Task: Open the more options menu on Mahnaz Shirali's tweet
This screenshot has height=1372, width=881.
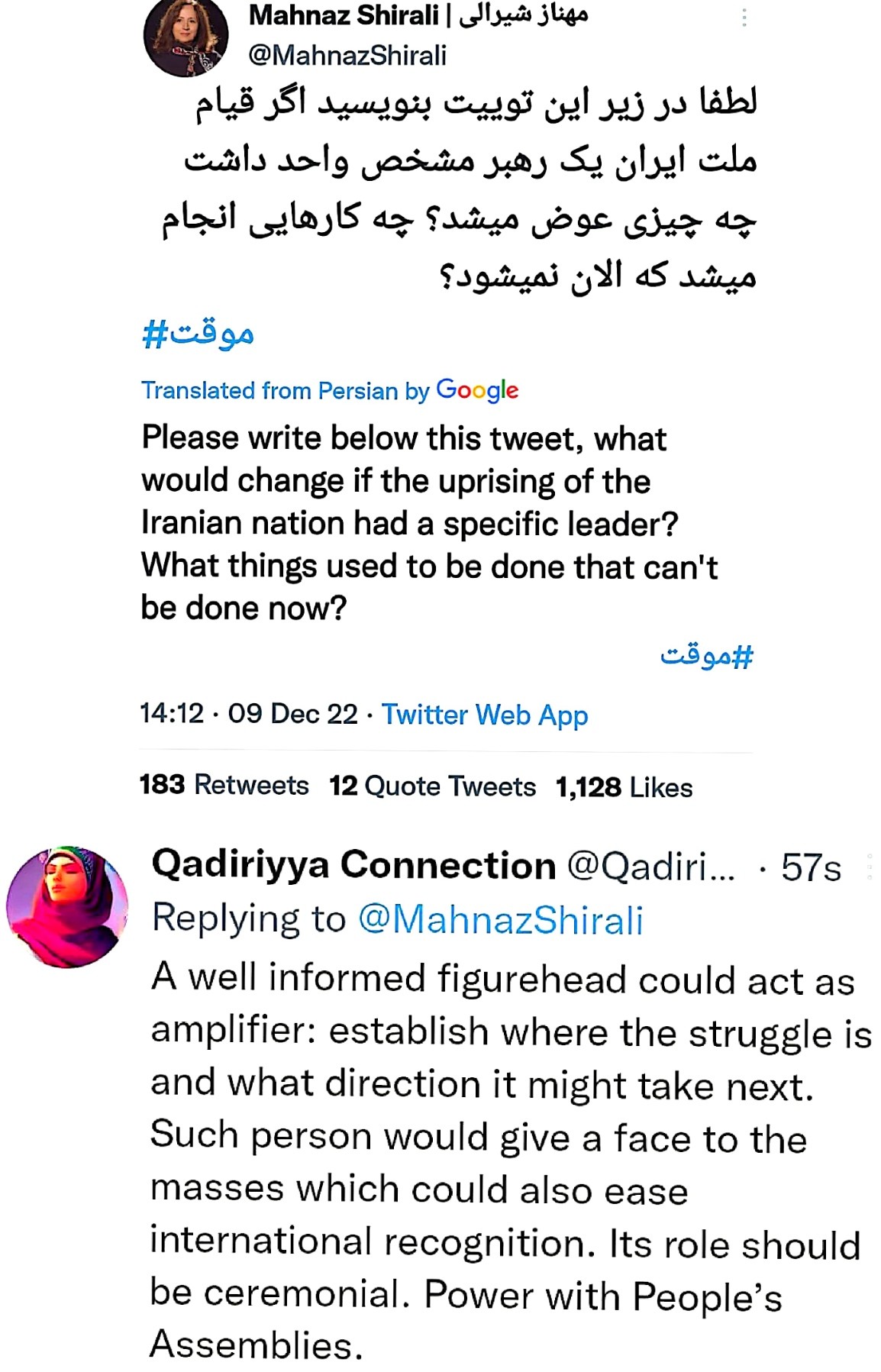Action: click(x=744, y=18)
